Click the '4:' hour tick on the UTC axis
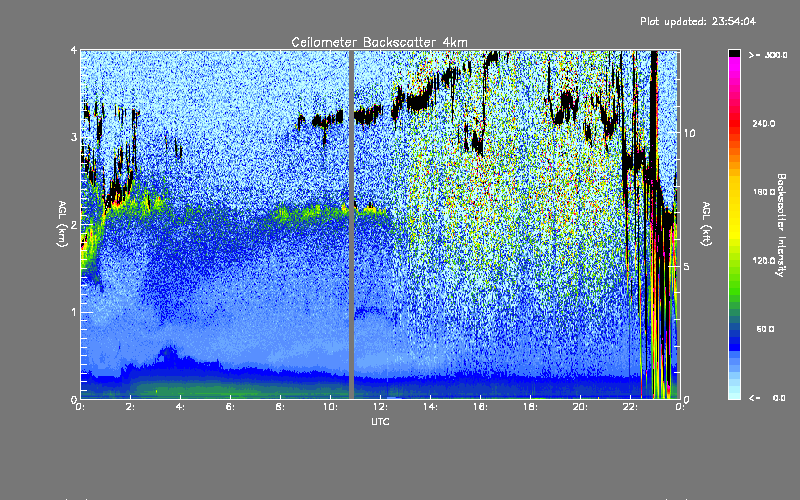The image size is (800, 500). [181, 407]
